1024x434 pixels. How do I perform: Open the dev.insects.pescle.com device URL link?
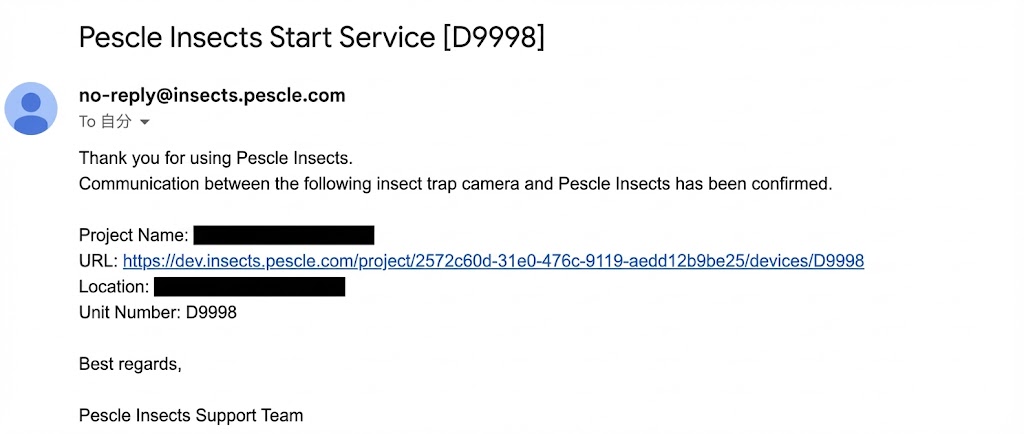point(493,261)
